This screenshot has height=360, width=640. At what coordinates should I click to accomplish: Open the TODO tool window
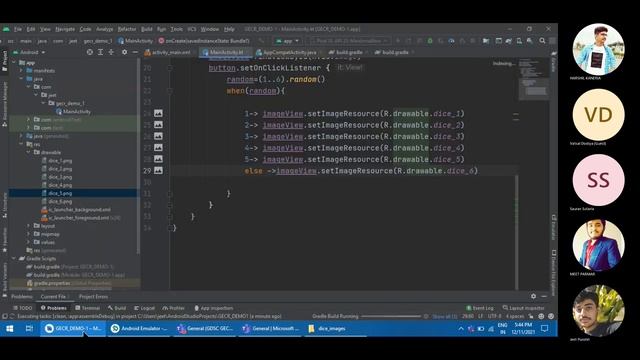[x=22, y=308]
